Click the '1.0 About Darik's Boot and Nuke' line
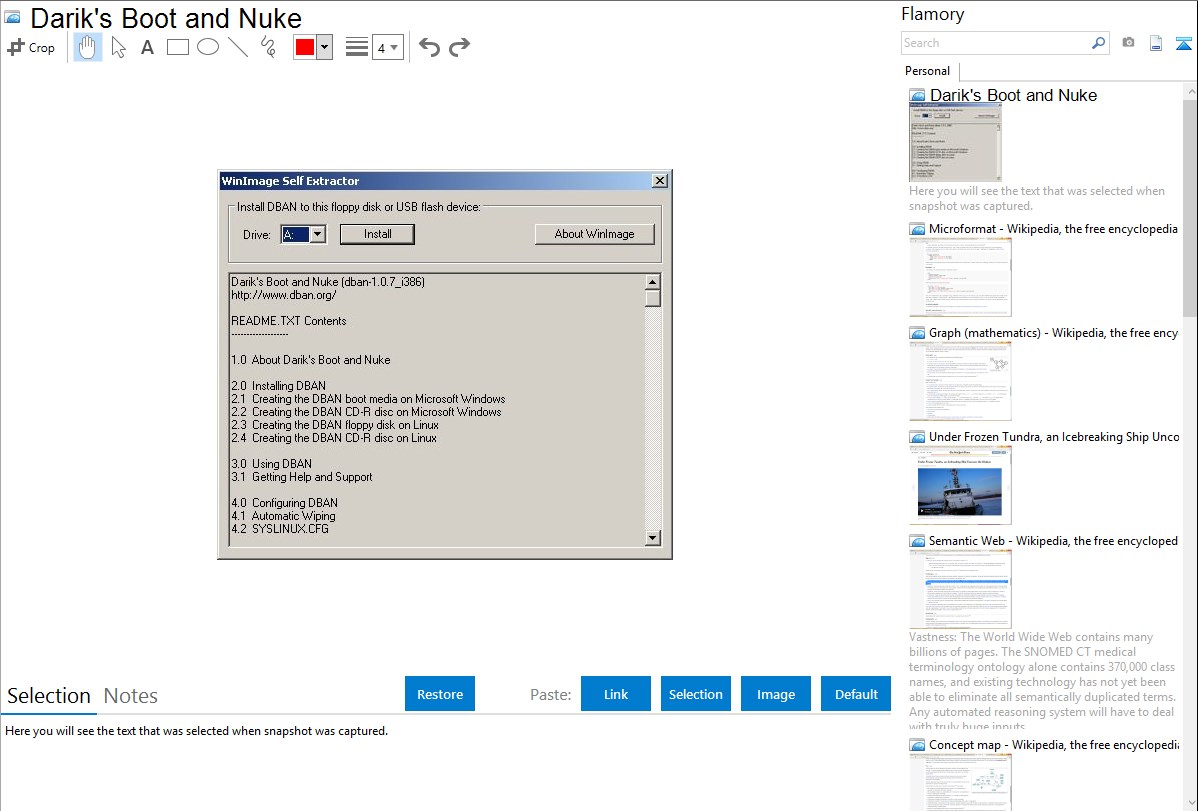 311,360
